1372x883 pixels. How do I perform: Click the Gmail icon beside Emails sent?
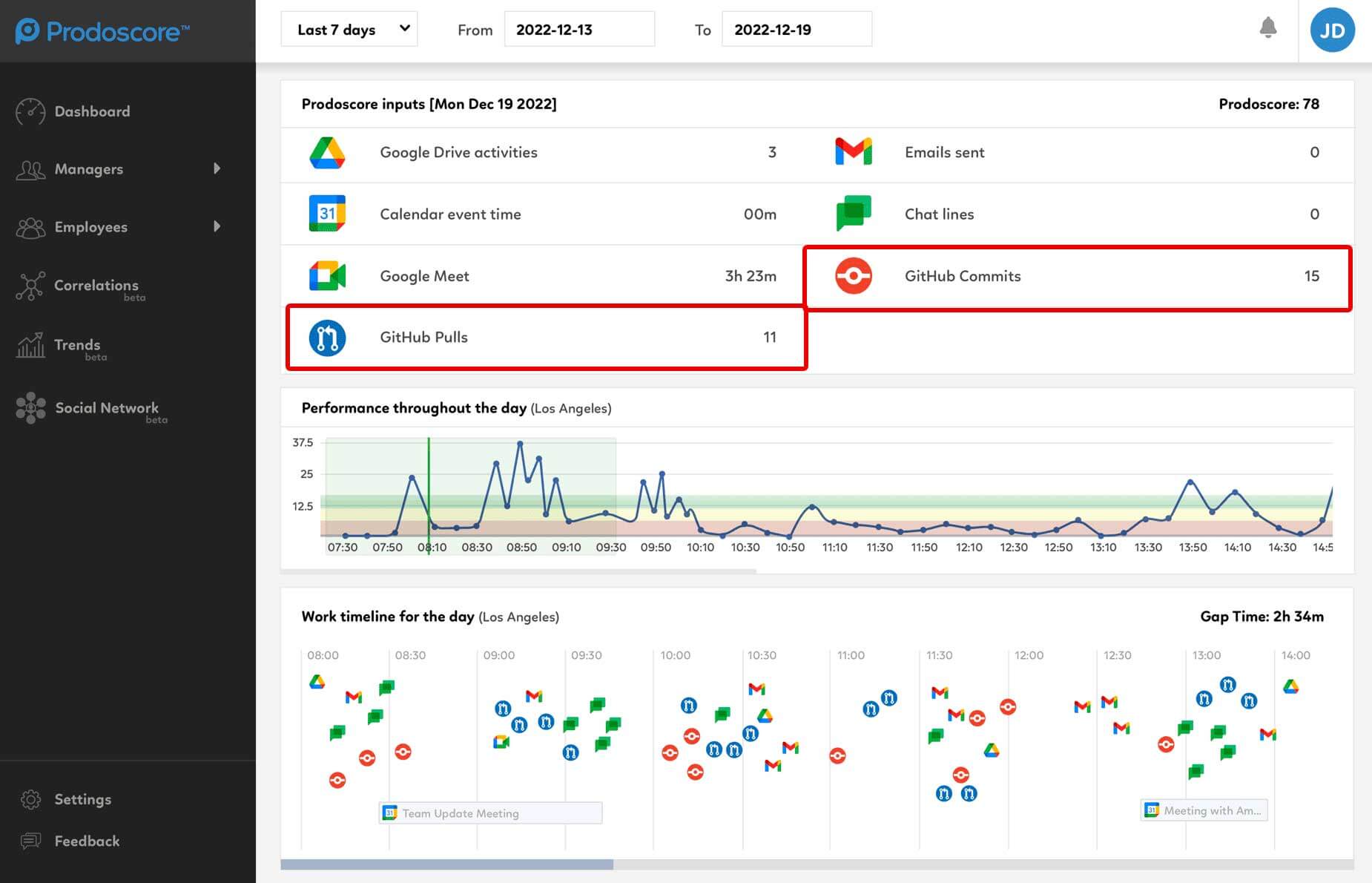pos(854,151)
